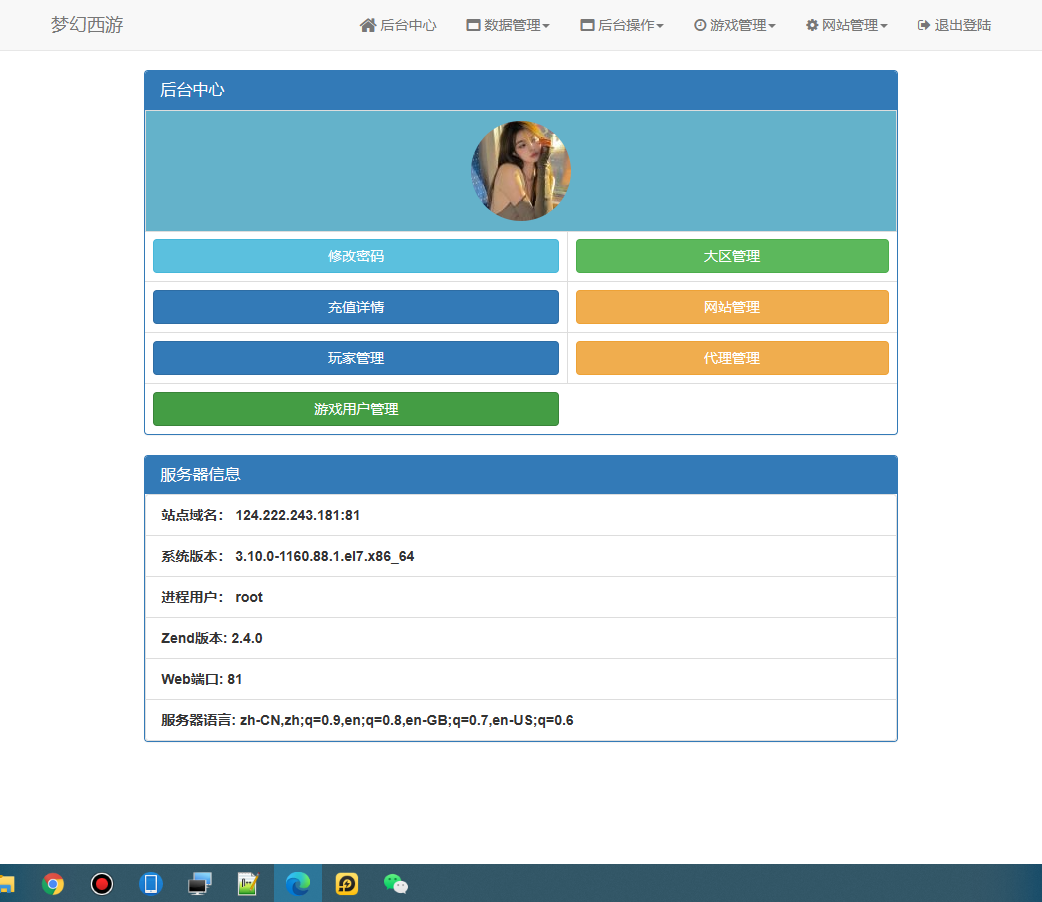This screenshot has height=902, width=1042.
Task: Open the 网站管理 navbar dropdown
Action: (847, 25)
